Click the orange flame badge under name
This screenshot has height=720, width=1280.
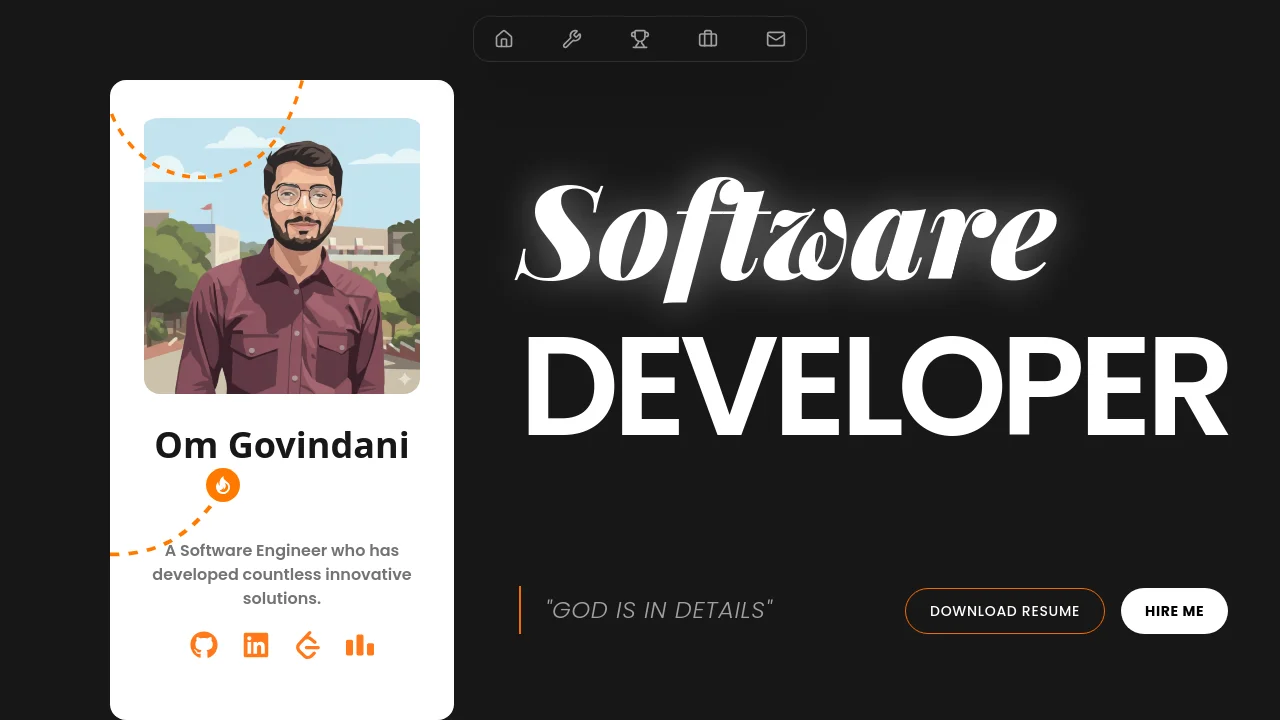pyautogui.click(x=223, y=485)
